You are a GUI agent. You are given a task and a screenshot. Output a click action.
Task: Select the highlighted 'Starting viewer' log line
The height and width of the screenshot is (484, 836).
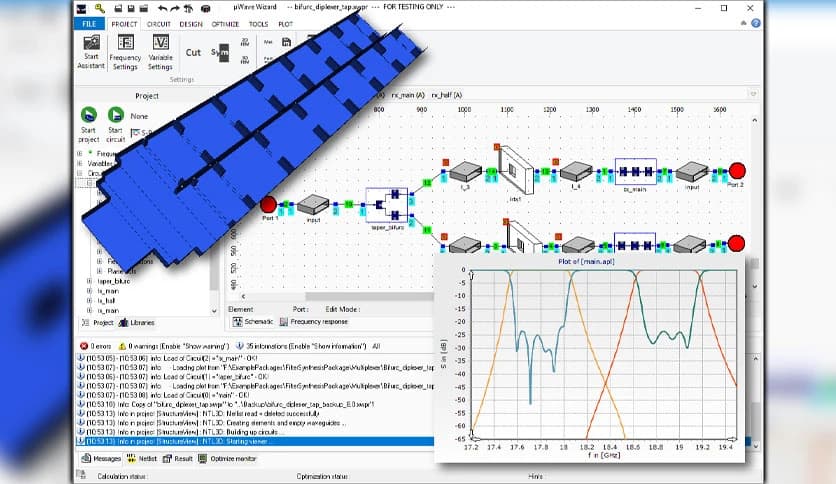pyautogui.click(x=255, y=441)
